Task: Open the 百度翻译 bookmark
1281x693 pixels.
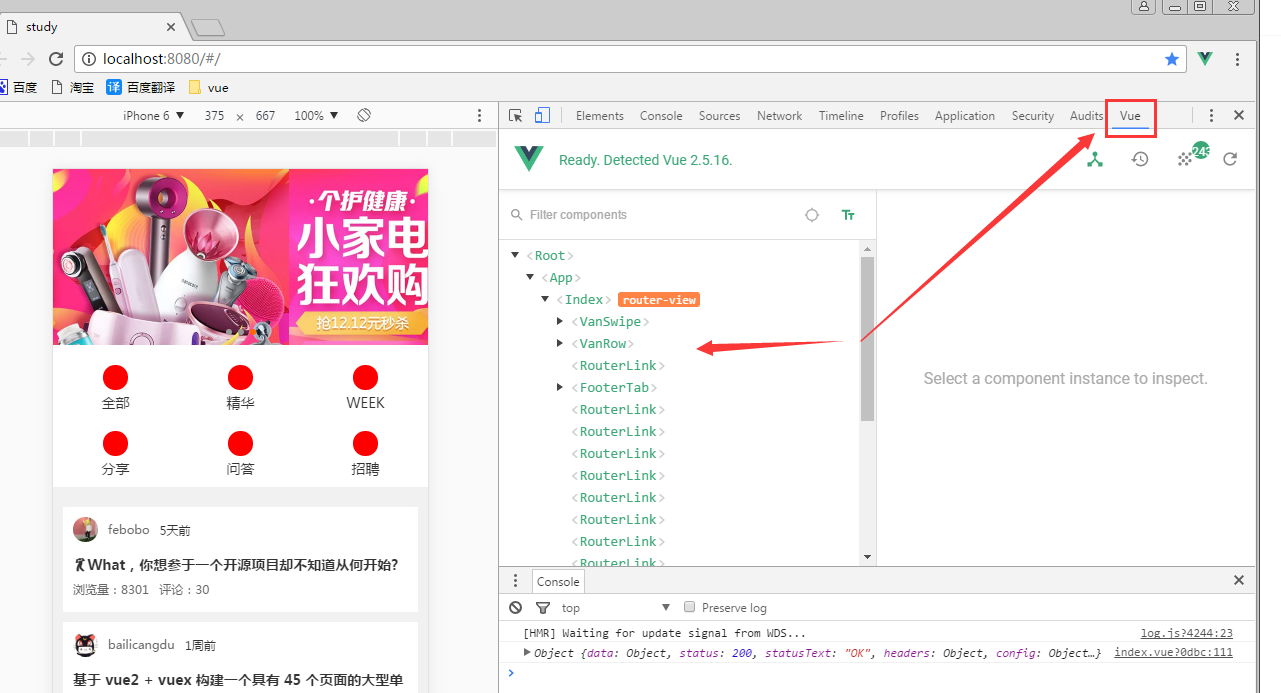Action: point(141,87)
